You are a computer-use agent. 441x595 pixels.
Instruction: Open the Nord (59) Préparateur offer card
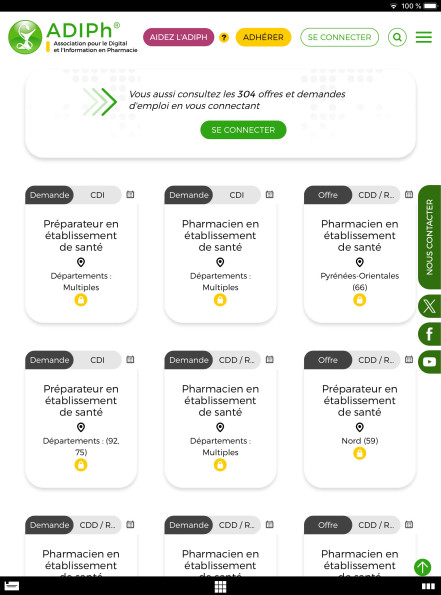pyautogui.click(x=359, y=419)
